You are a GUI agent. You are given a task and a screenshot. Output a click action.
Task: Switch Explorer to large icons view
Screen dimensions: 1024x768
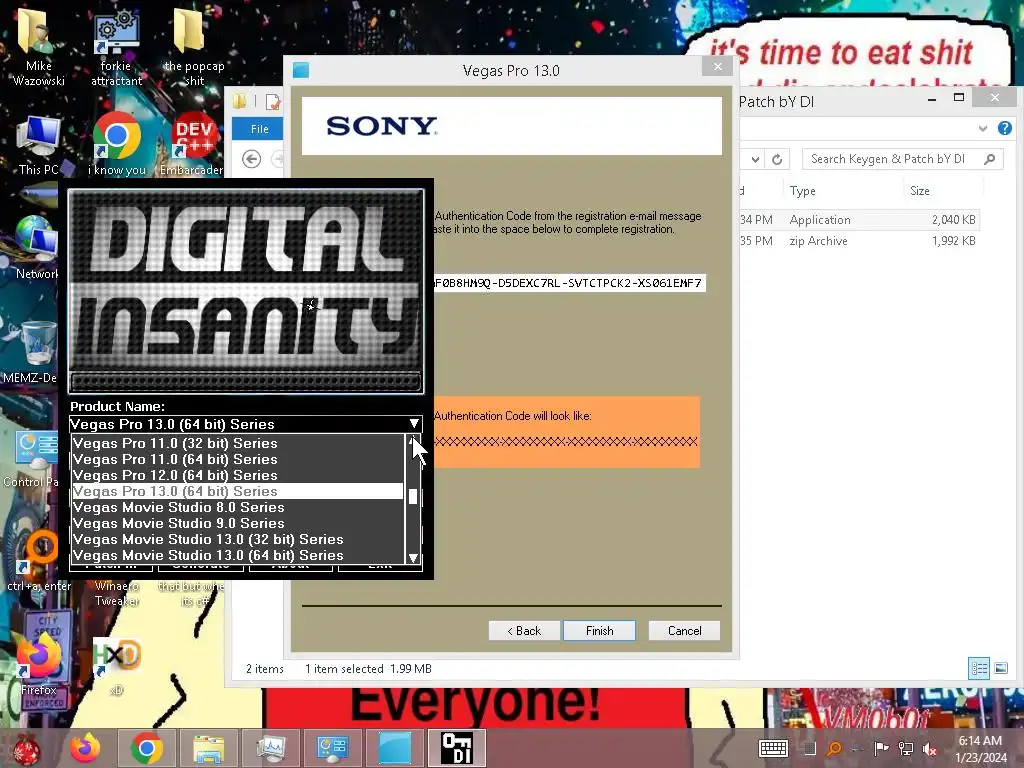pyautogui.click(x=1000, y=668)
